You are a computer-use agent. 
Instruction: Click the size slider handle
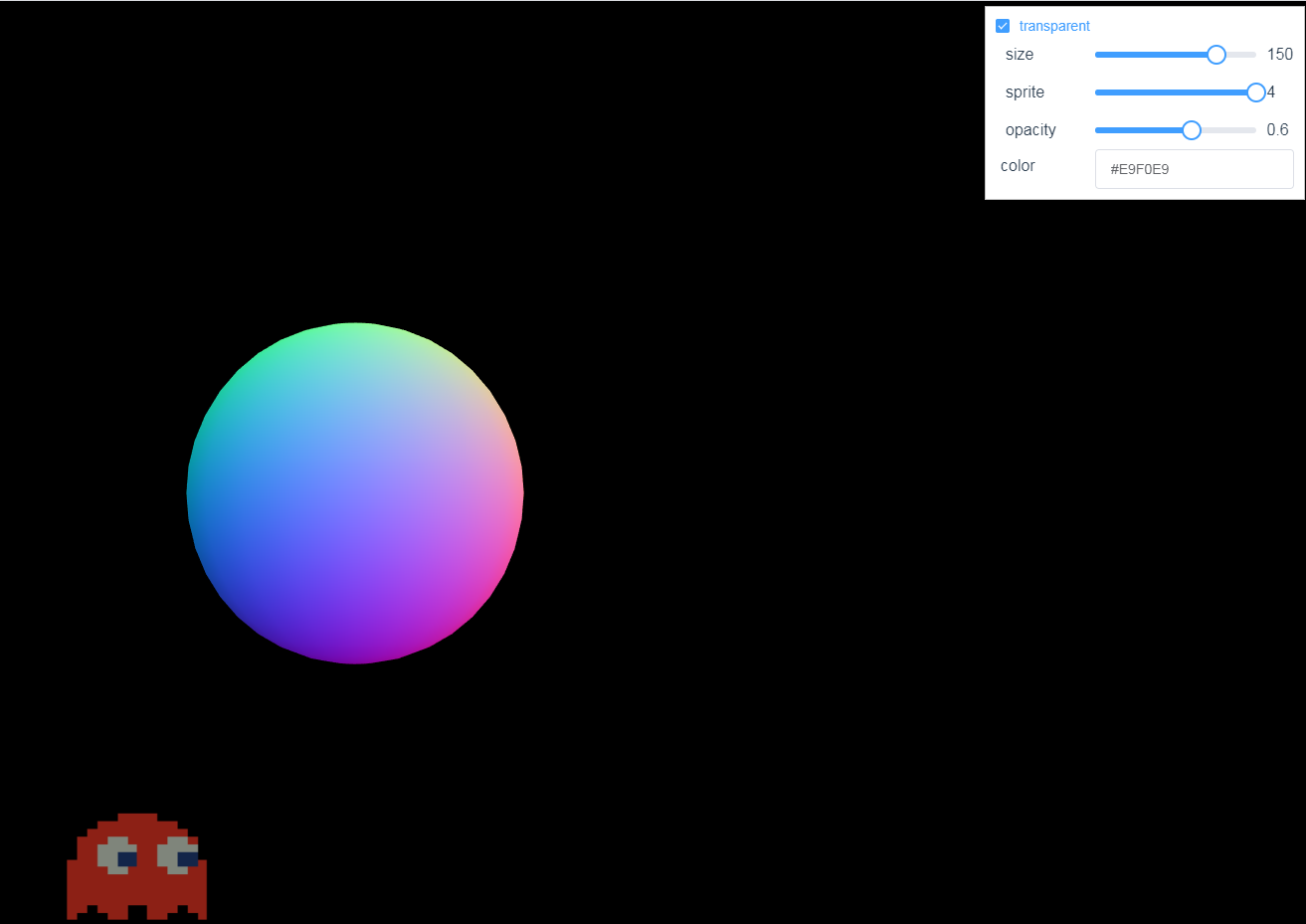tap(1215, 55)
